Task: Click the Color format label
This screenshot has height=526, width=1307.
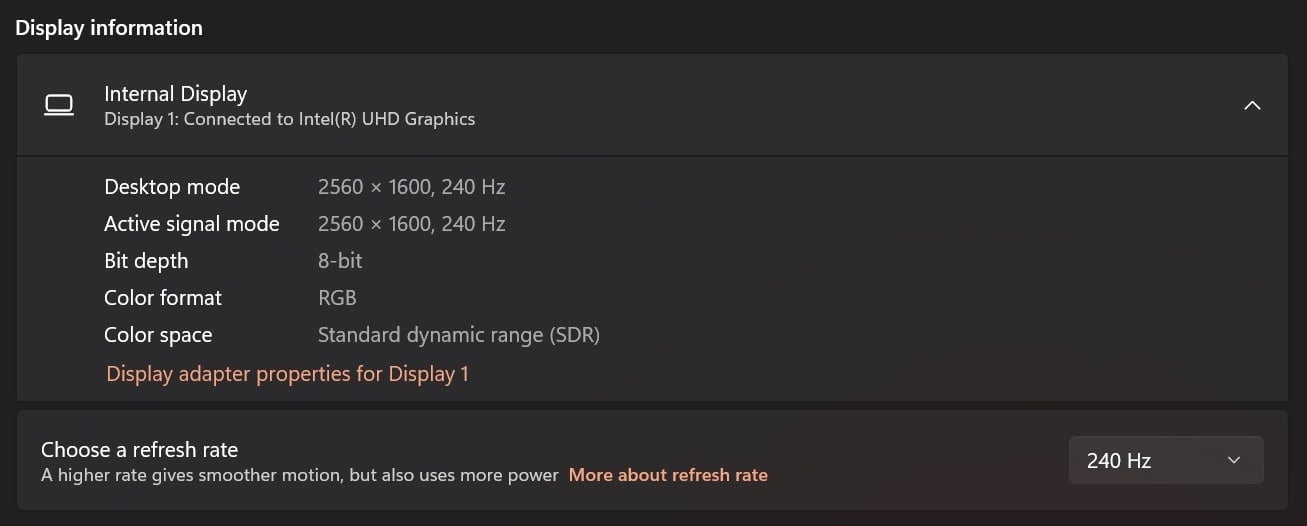Action: (x=163, y=298)
